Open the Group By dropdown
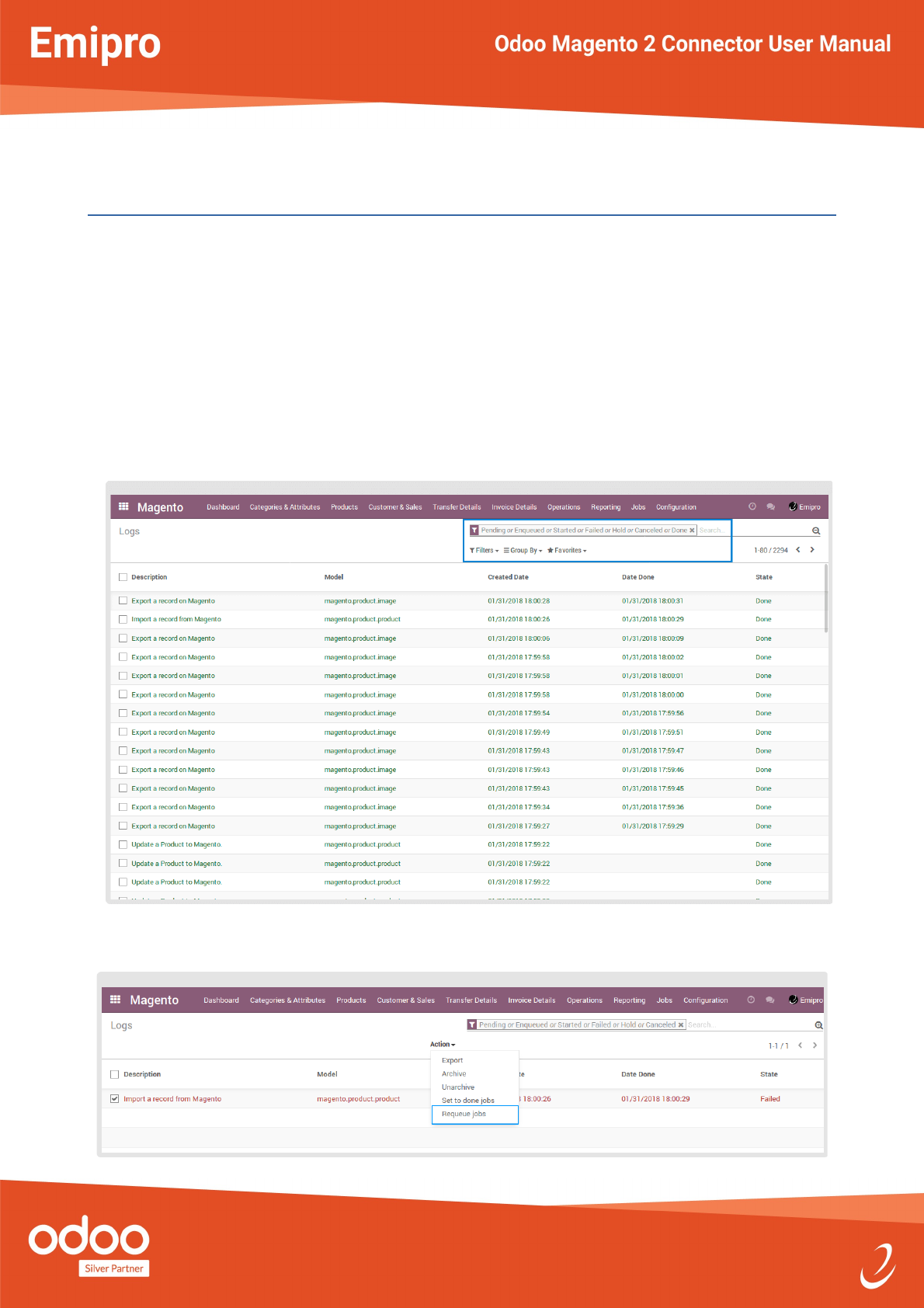This screenshot has height=1308, width=924. coord(523,550)
